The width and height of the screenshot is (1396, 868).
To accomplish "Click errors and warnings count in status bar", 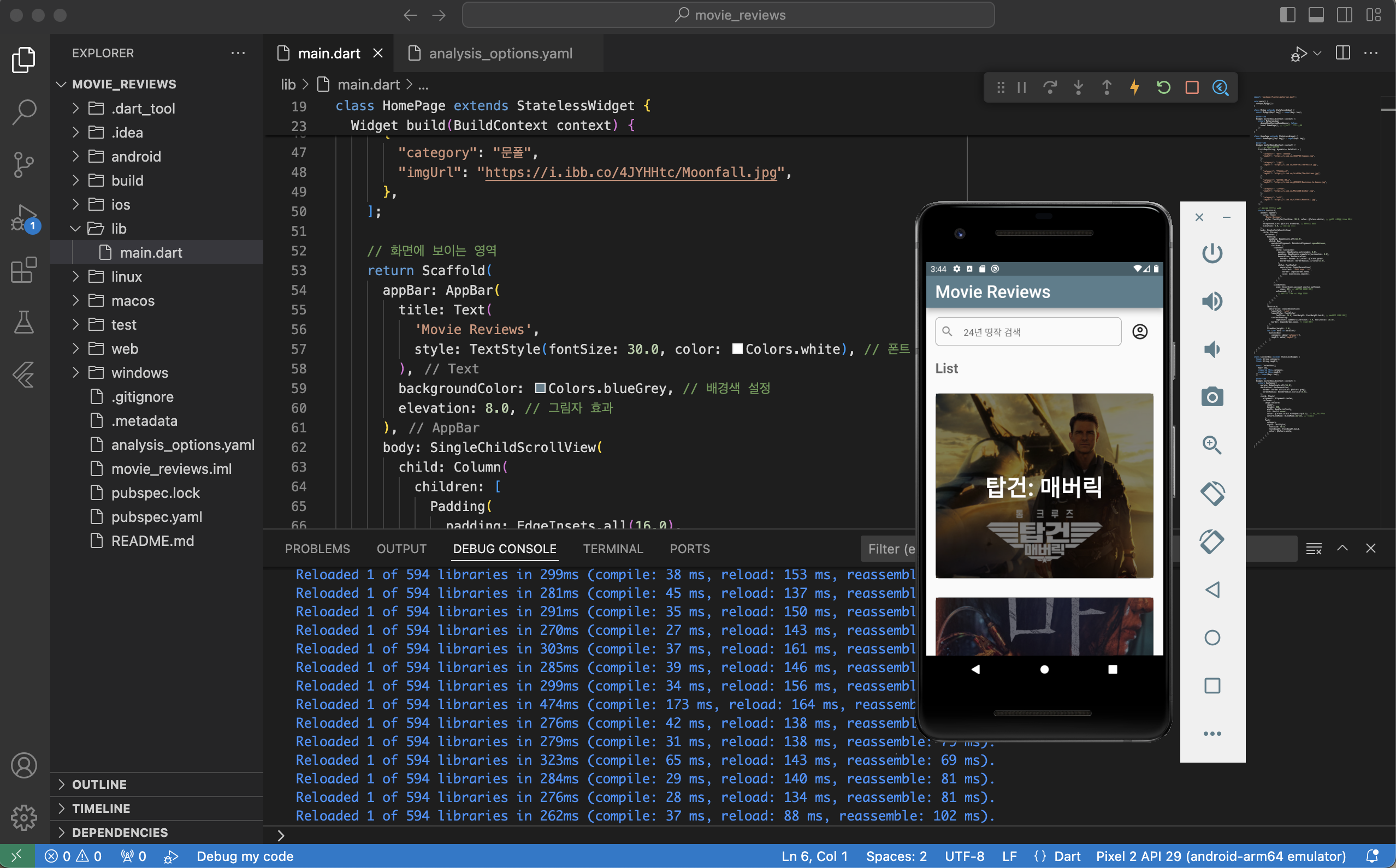I will click(73, 856).
